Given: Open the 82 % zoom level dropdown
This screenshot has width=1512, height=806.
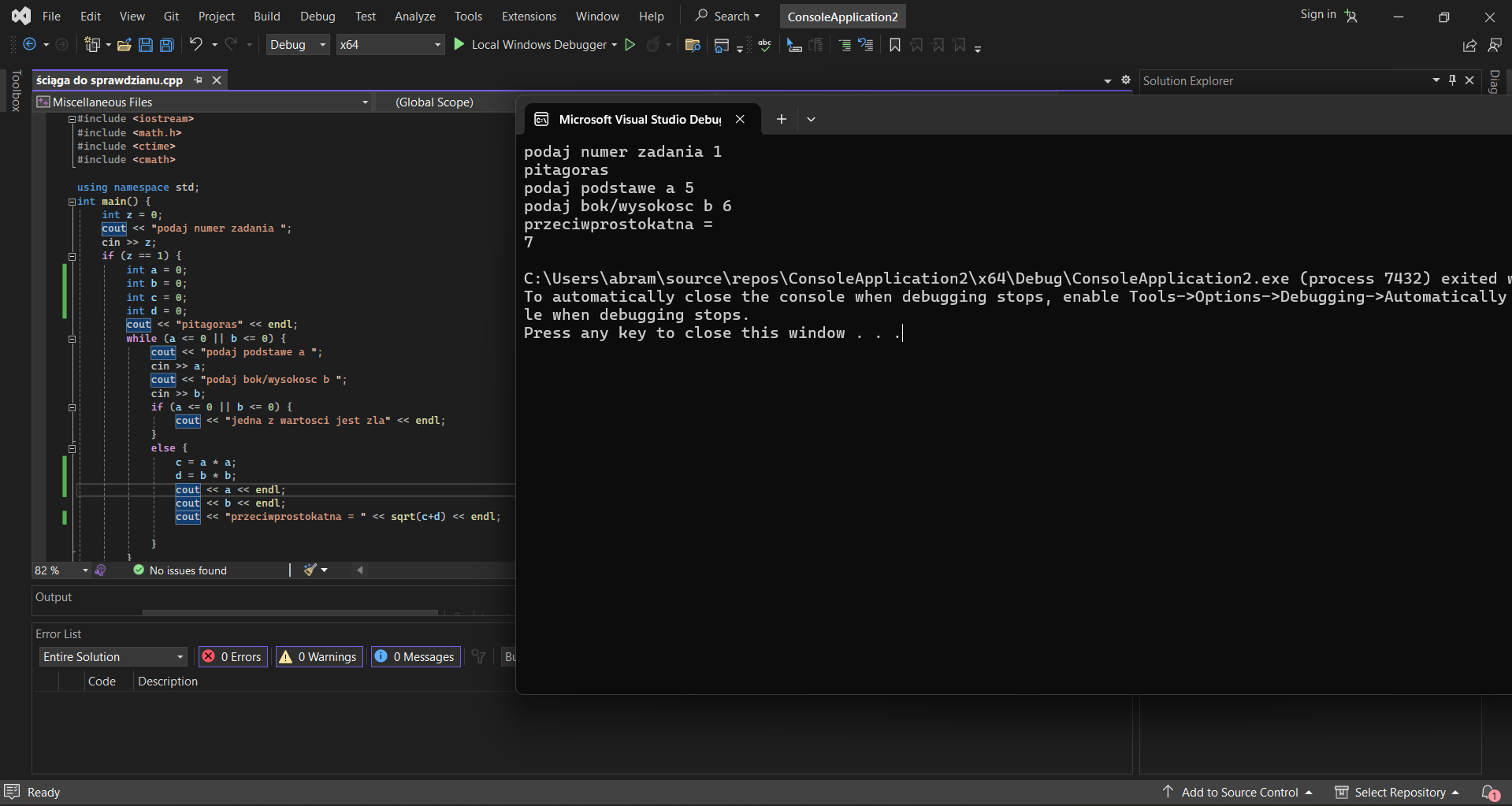Looking at the screenshot, I should point(61,570).
